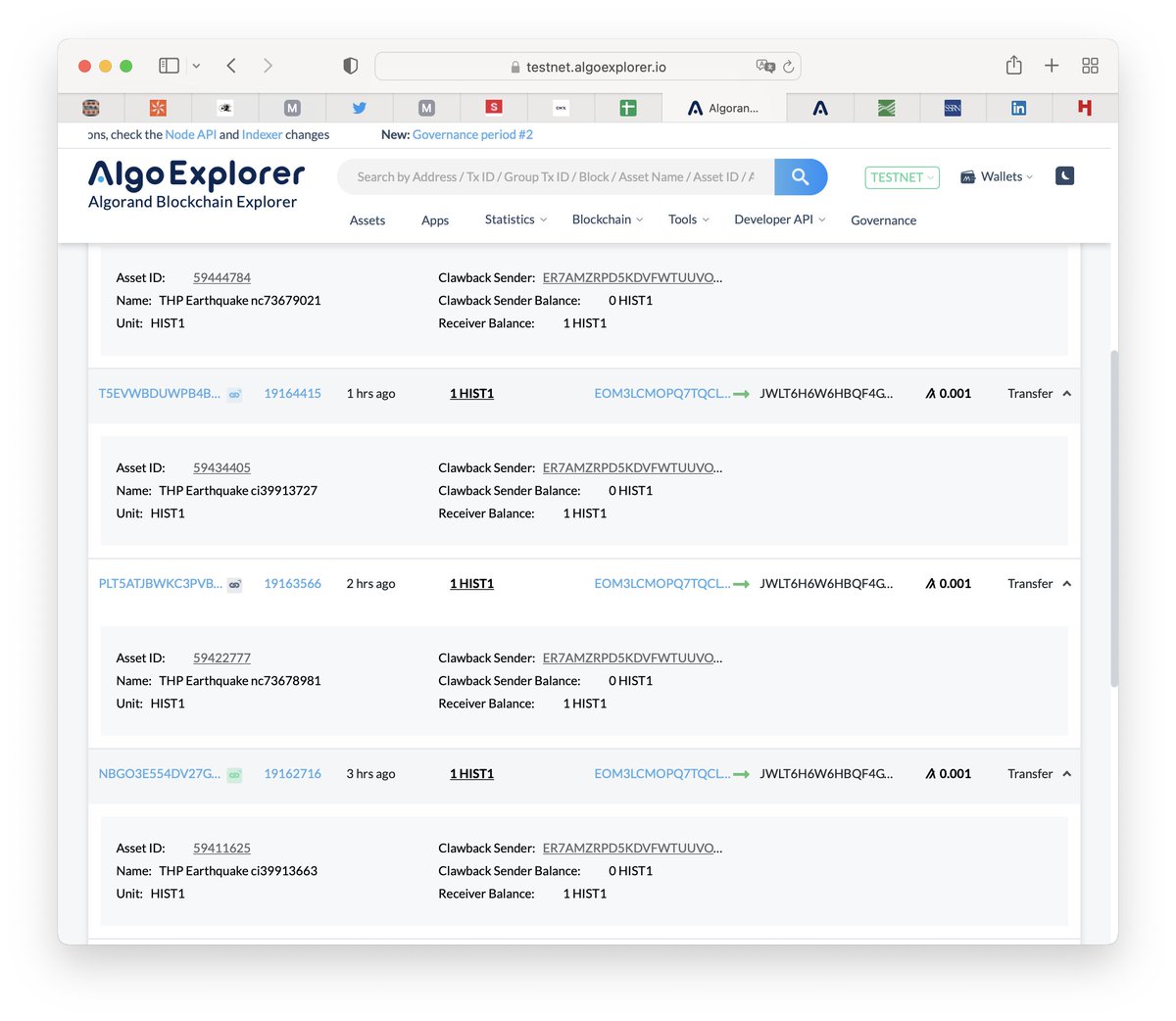Open Governance period #2 link

coord(472,134)
